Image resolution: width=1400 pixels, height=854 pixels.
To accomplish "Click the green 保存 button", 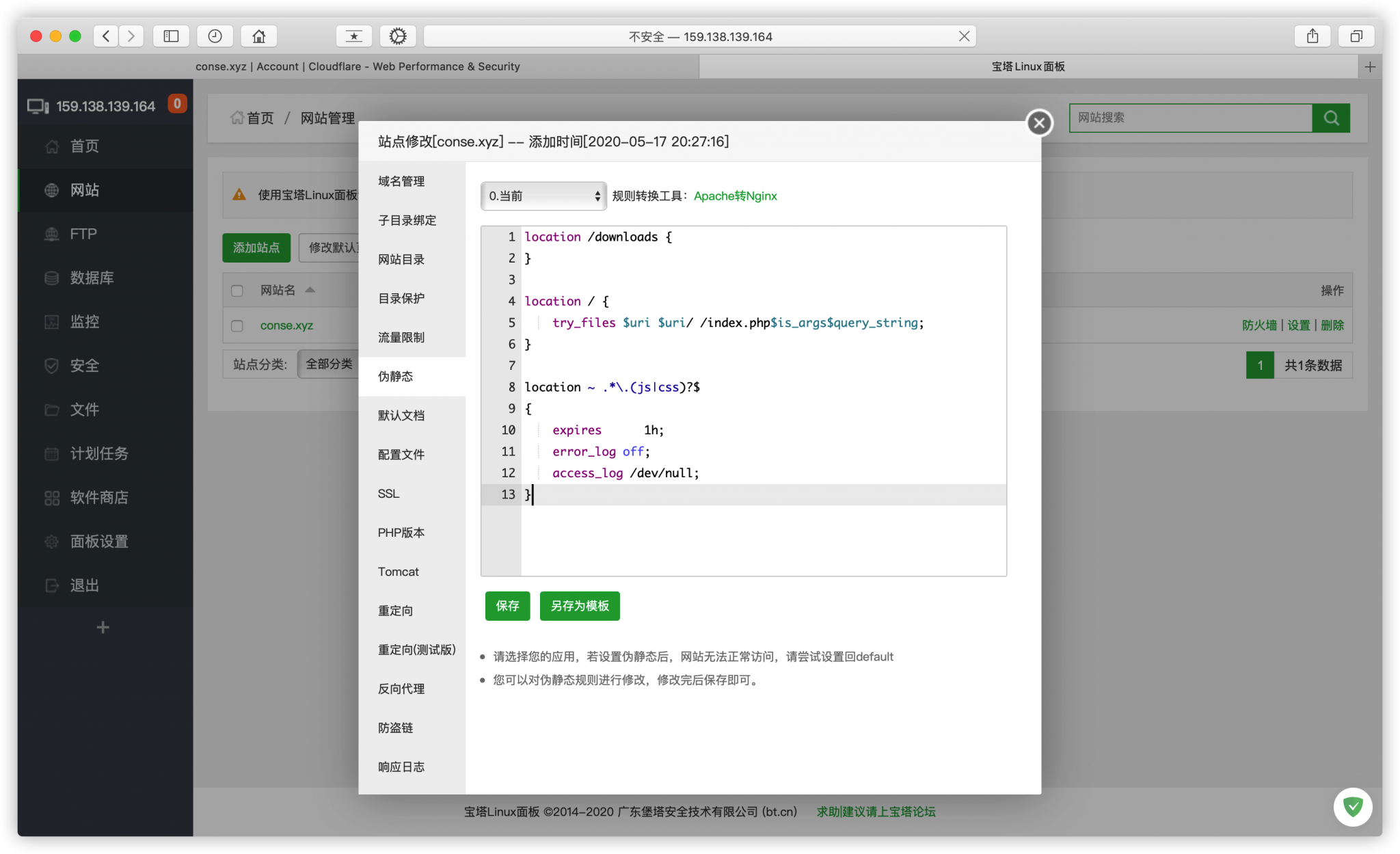I will click(x=507, y=606).
